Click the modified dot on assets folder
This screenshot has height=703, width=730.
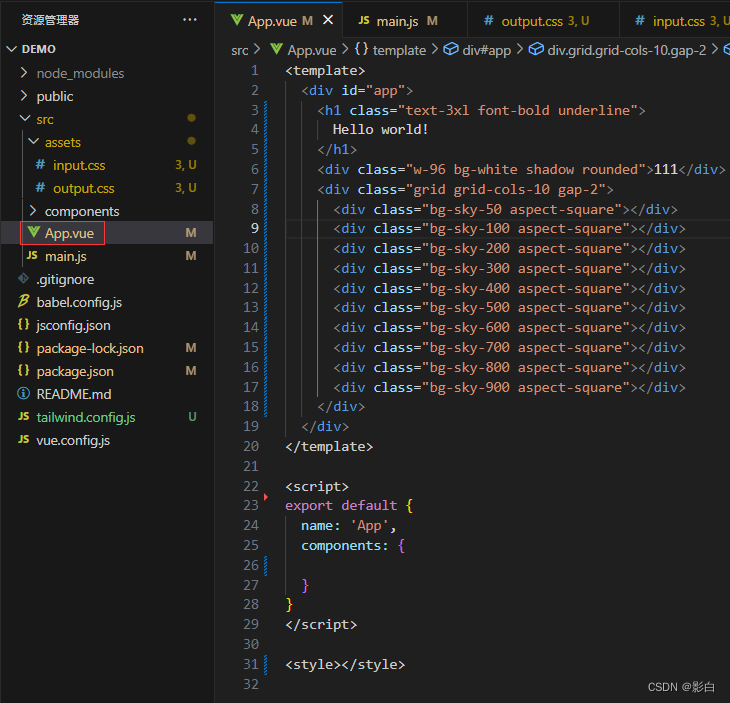[191, 141]
